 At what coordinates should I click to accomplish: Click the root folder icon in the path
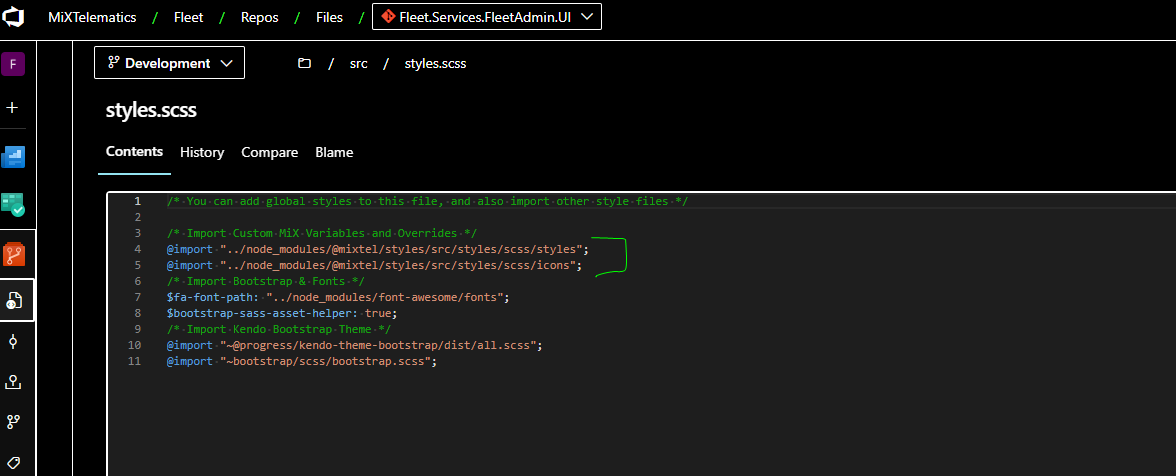(x=304, y=63)
